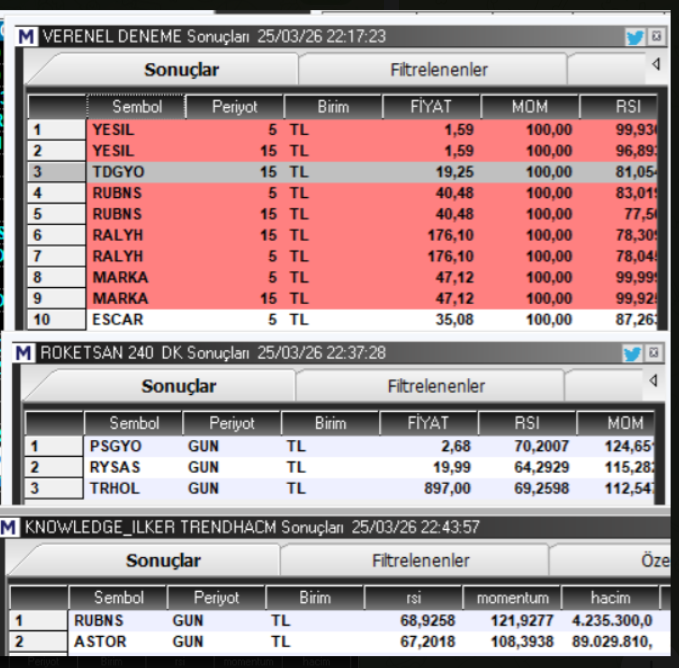This screenshot has width=679, height=668.
Task: Close the VERENEL DENEME results window
Action: [x=657, y=36]
